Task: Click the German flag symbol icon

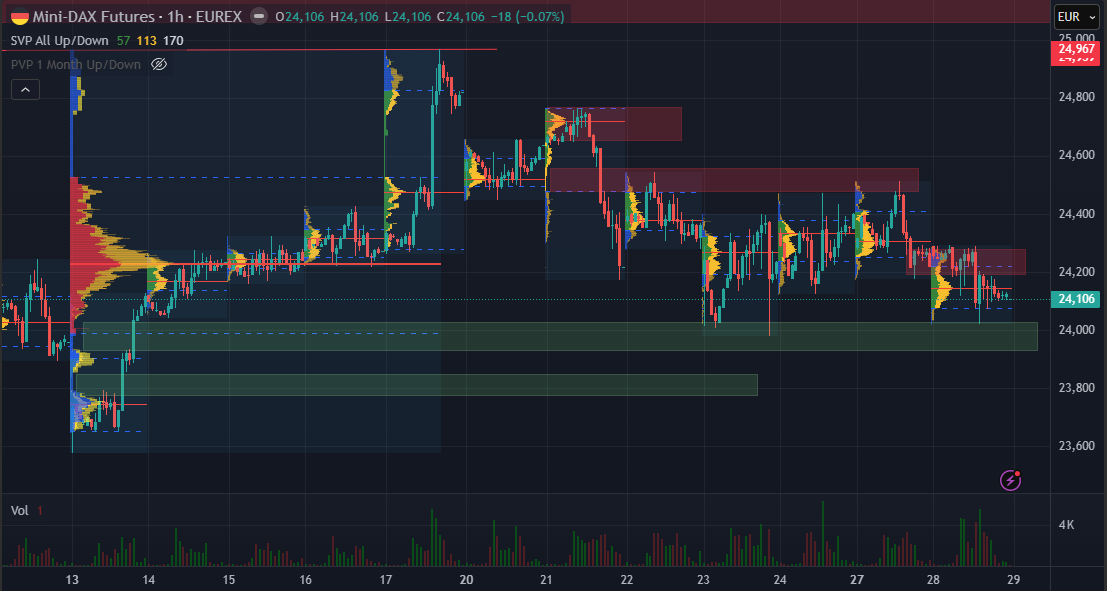Action: 20,16
